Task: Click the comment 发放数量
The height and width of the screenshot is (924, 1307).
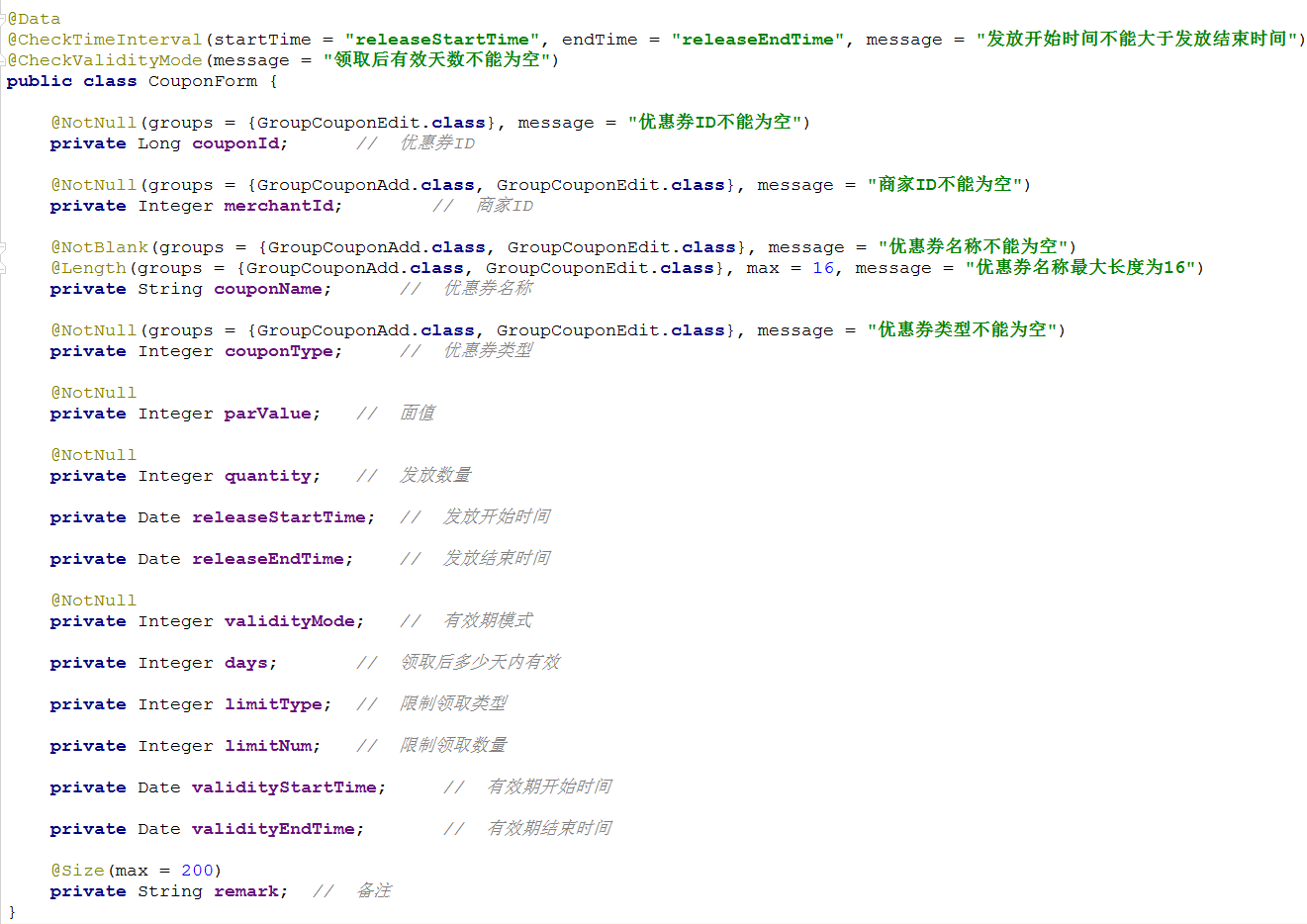Action: (435, 476)
